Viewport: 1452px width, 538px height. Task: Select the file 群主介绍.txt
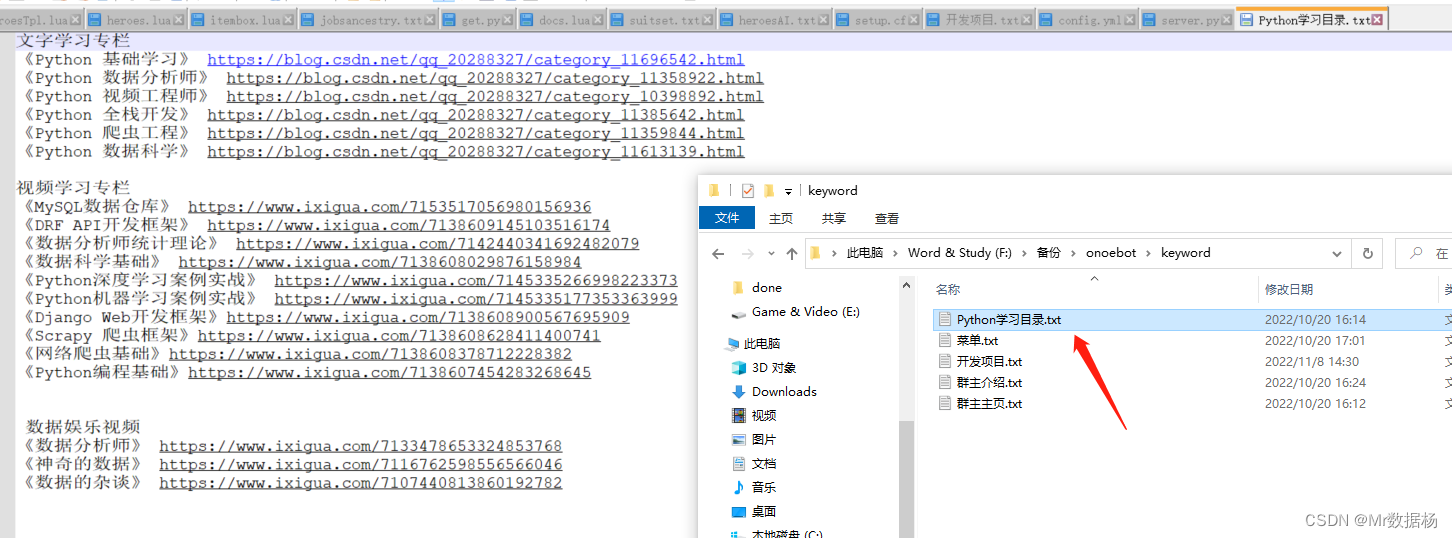click(x=988, y=383)
